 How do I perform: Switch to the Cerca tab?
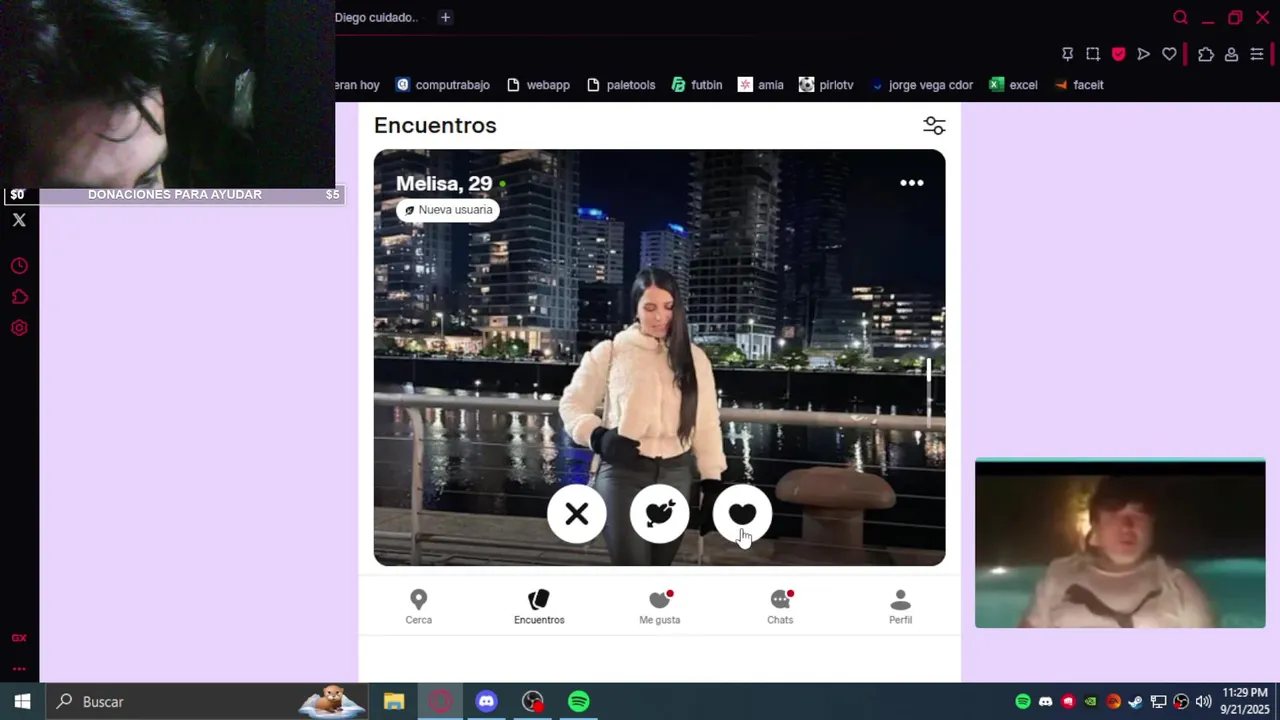point(419,607)
